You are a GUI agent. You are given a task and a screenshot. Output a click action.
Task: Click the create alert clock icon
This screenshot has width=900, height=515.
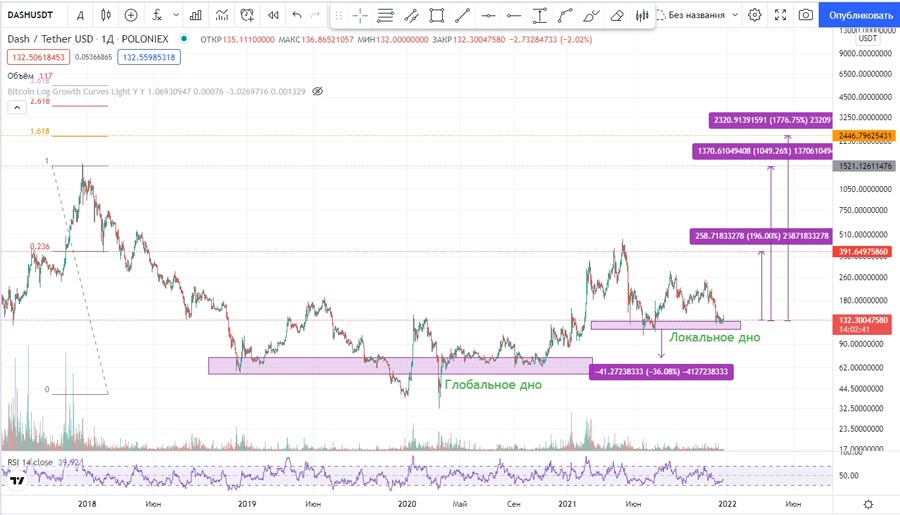[247, 15]
